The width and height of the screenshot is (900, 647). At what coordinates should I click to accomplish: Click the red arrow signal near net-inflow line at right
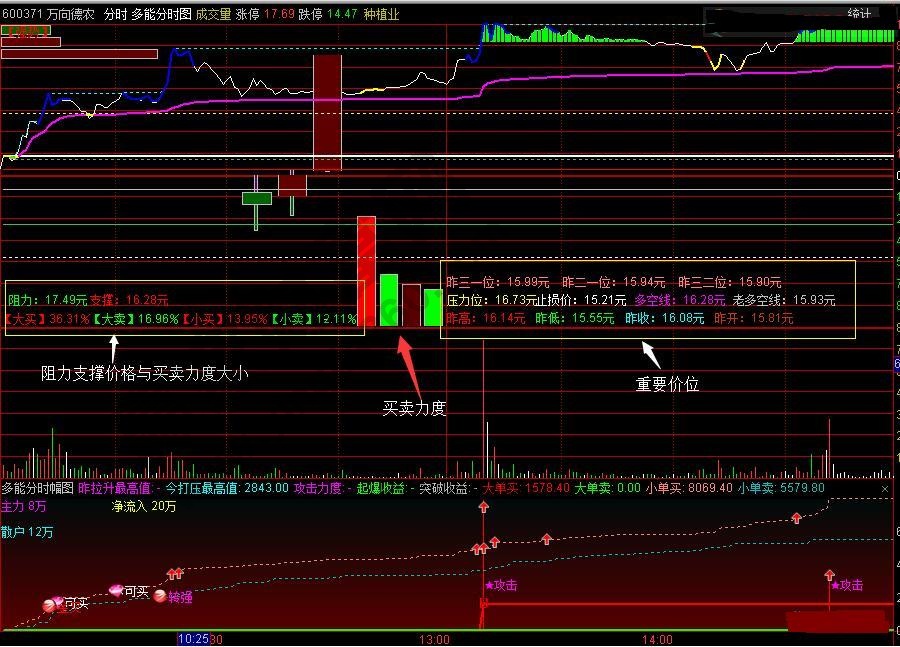(796, 518)
